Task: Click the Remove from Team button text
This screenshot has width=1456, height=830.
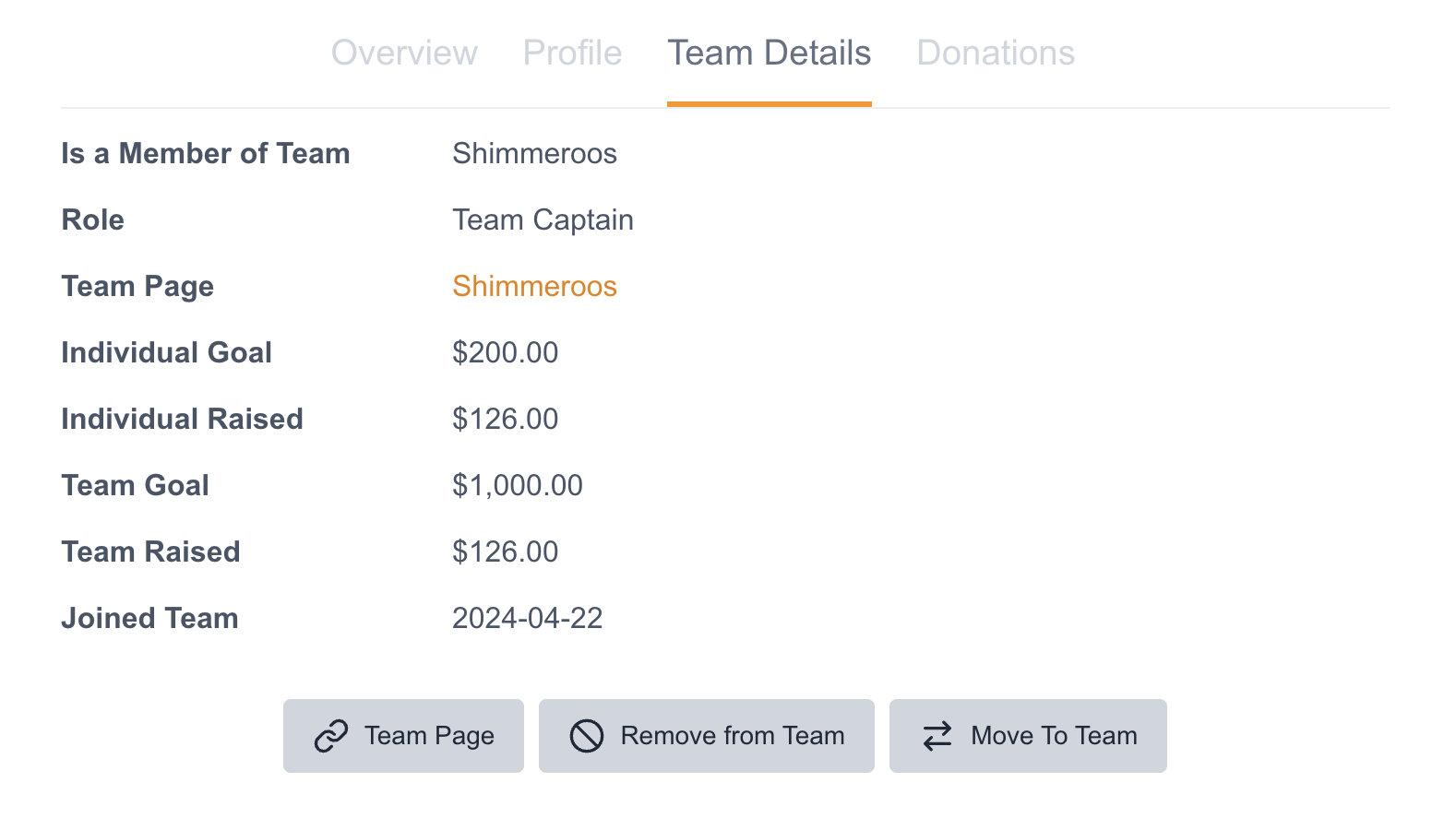Action: (733, 736)
